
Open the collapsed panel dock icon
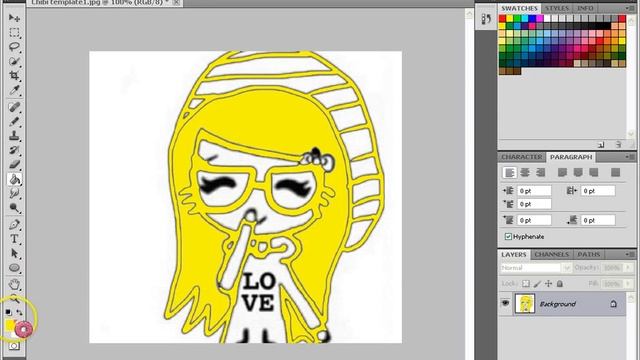[486, 19]
